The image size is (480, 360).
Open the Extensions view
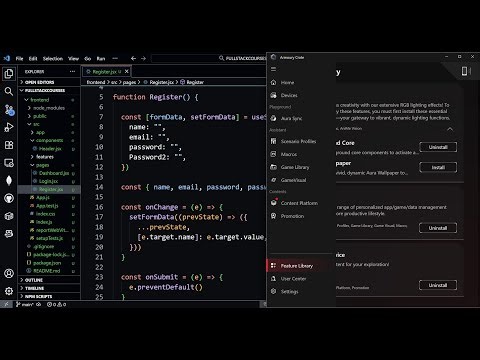(x=9, y=145)
